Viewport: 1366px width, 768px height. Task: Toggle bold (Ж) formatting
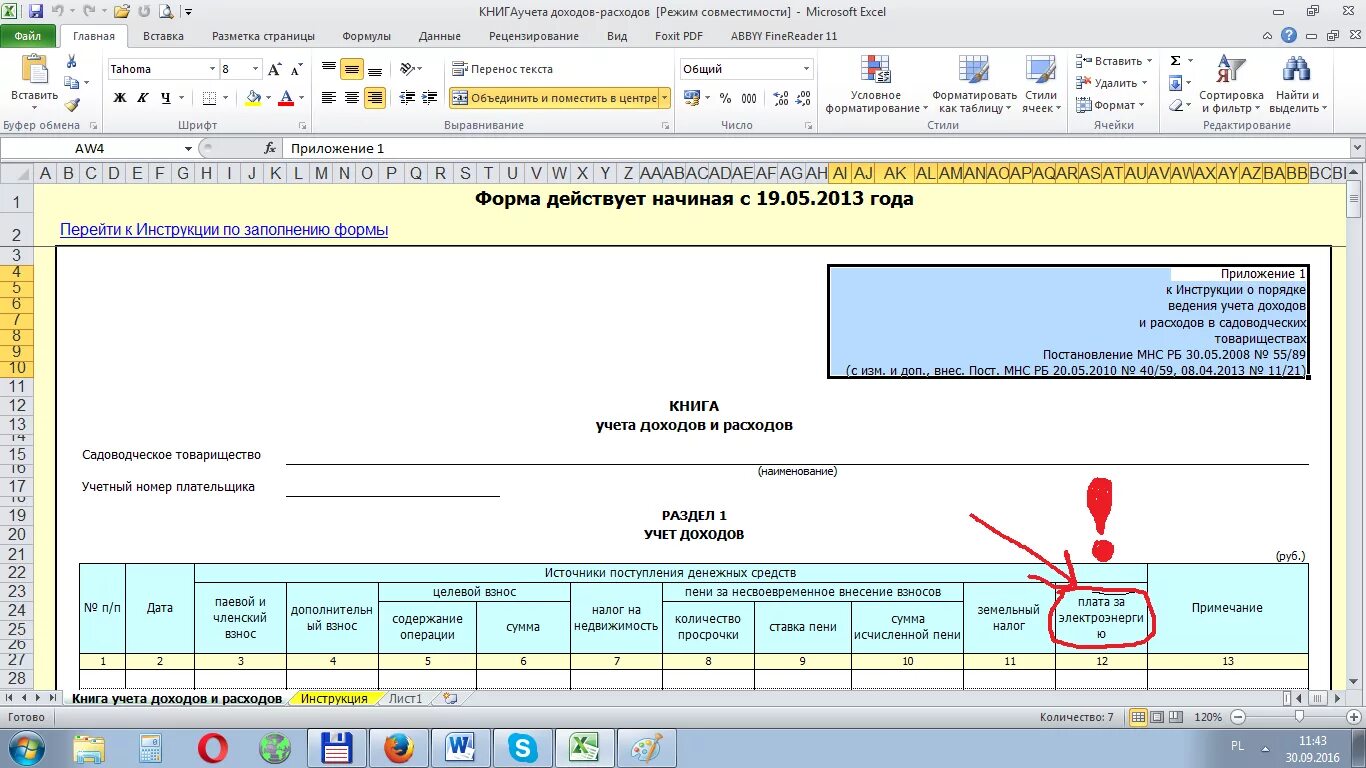(120, 98)
